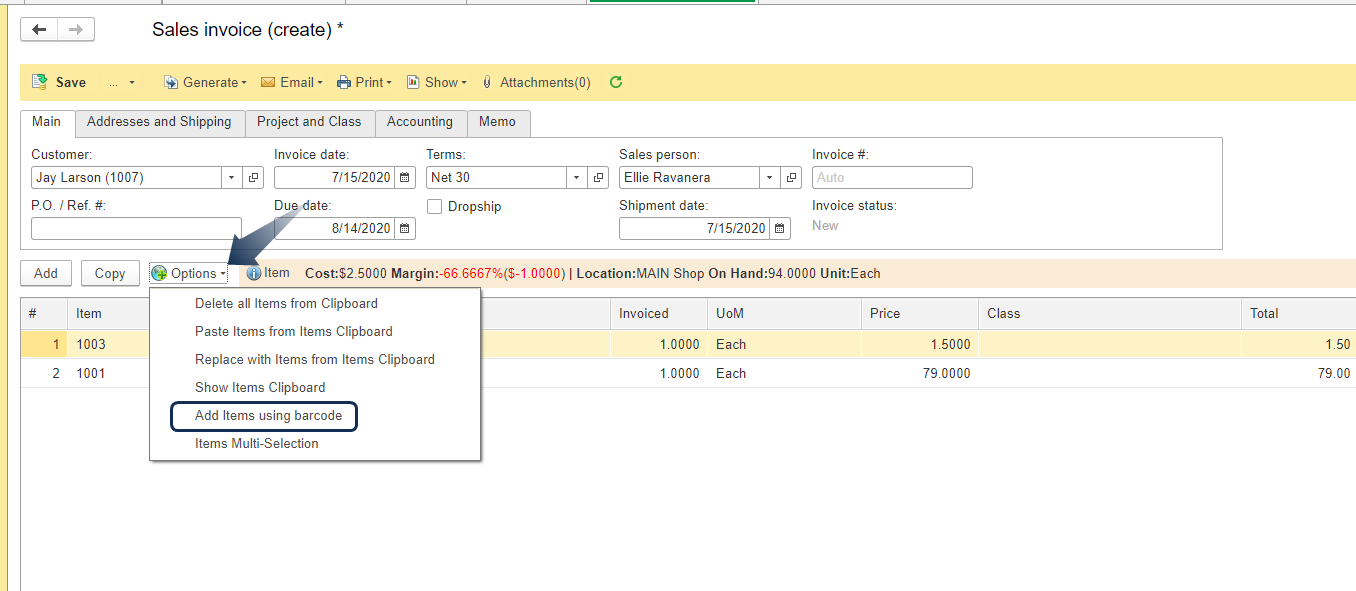The height and width of the screenshot is (591, 1356).
Task: Expand the Sales person dropdown arrow
Action: [x=769, y=178]
